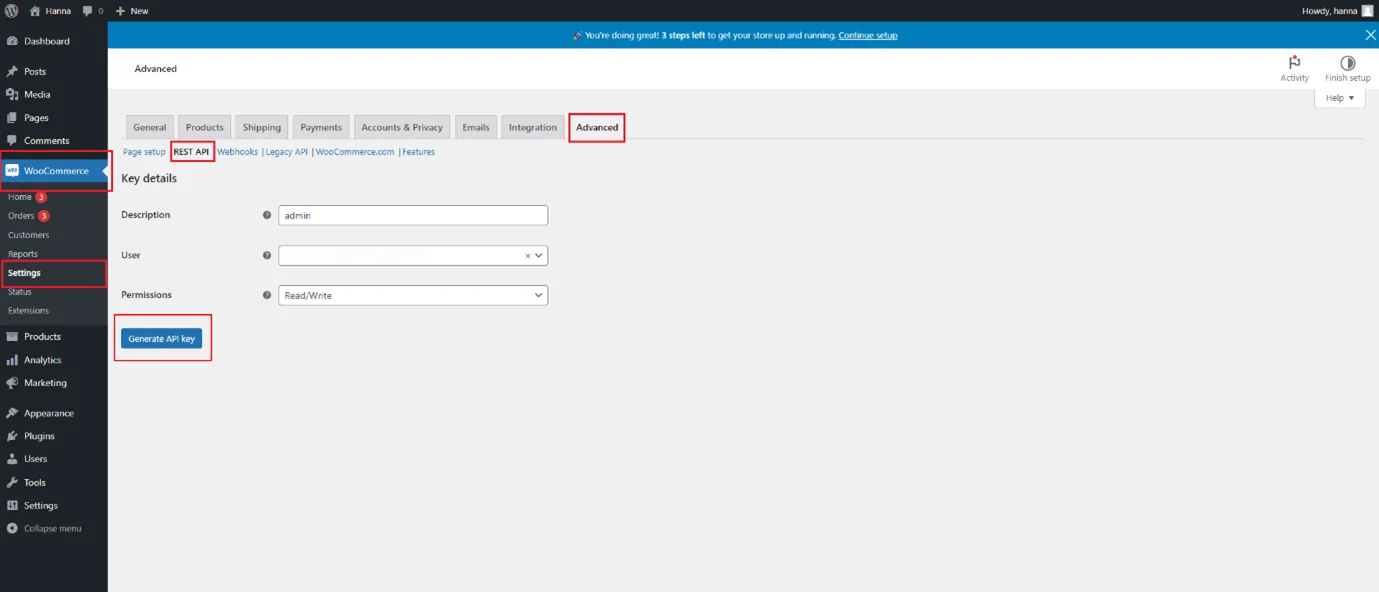The width and height of the screenshot is (1379, 592).
Task: Click the Analytics bar chart icon
Action: click(12, 360)
